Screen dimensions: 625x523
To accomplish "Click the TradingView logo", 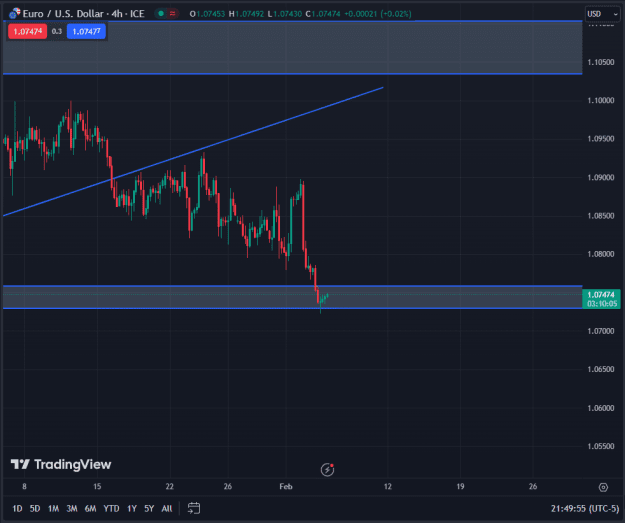I will [61, 464].
